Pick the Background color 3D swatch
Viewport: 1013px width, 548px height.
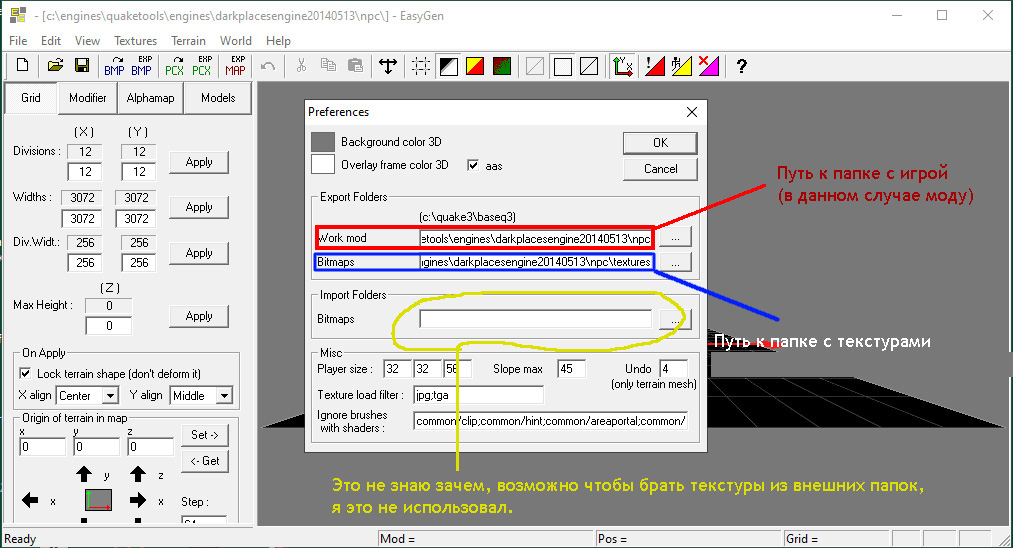[323, 142]
